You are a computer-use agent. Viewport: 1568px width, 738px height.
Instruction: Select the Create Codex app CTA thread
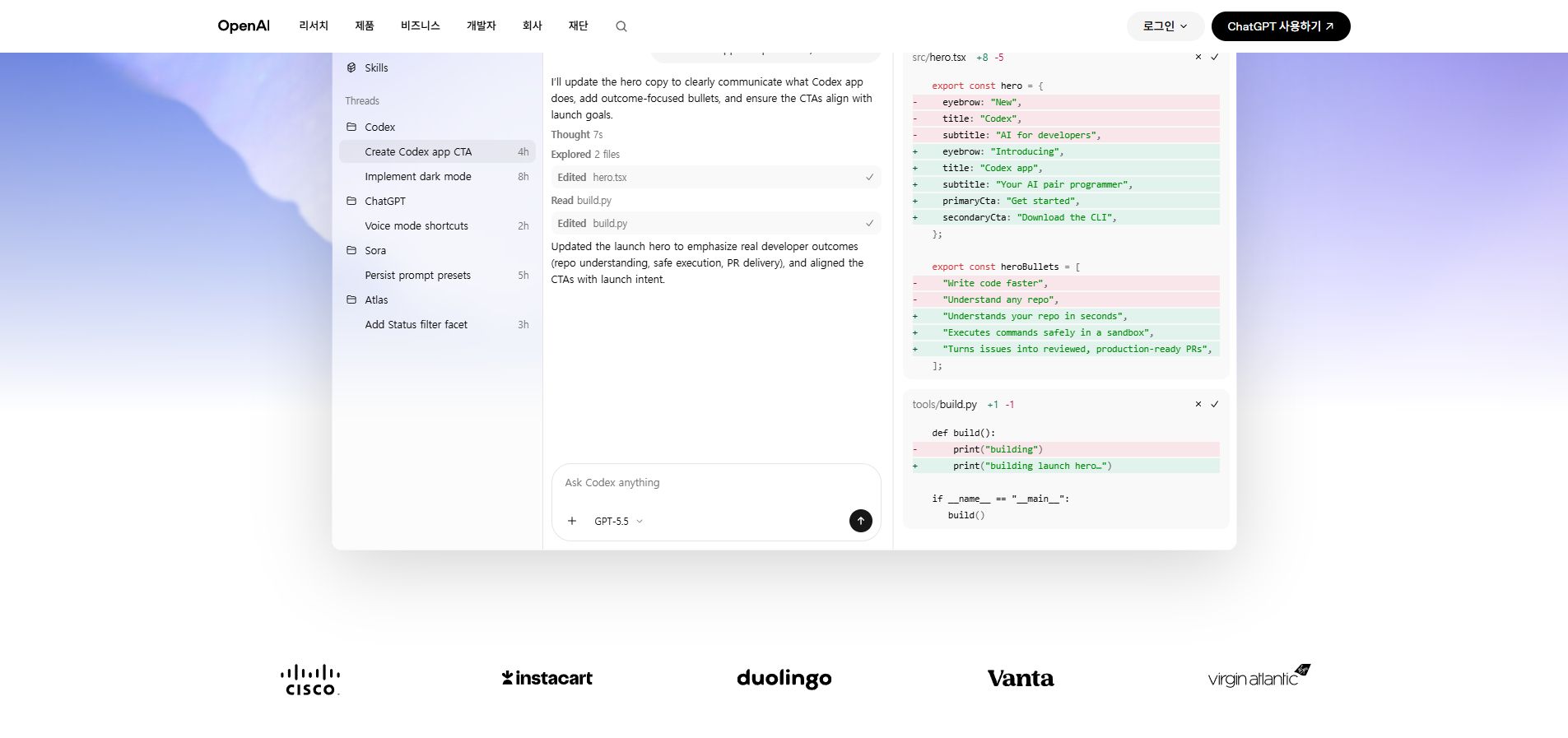pos(437,151)
